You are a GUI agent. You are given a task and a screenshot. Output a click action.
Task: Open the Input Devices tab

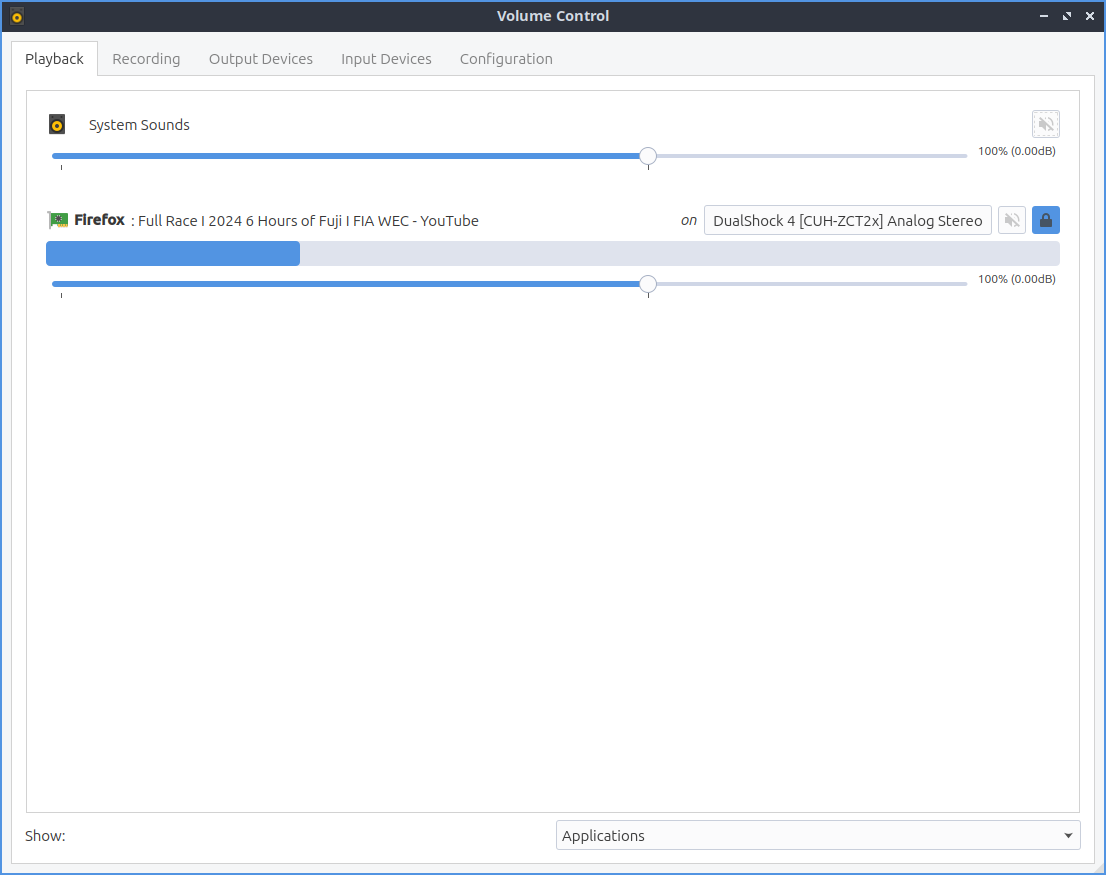tap(386, 59)
